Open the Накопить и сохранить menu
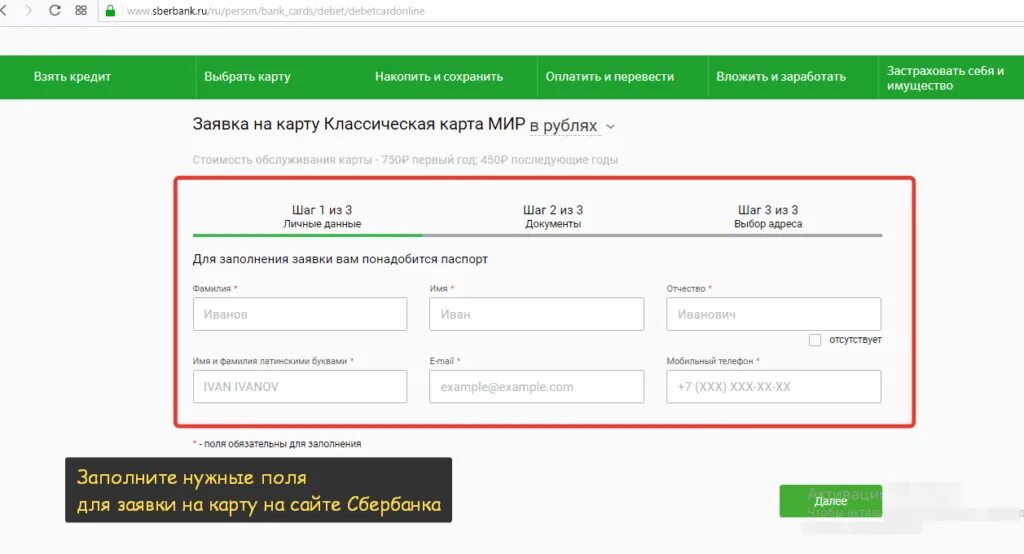Viewport: 1024px width, 554px height. pos(439,76)
